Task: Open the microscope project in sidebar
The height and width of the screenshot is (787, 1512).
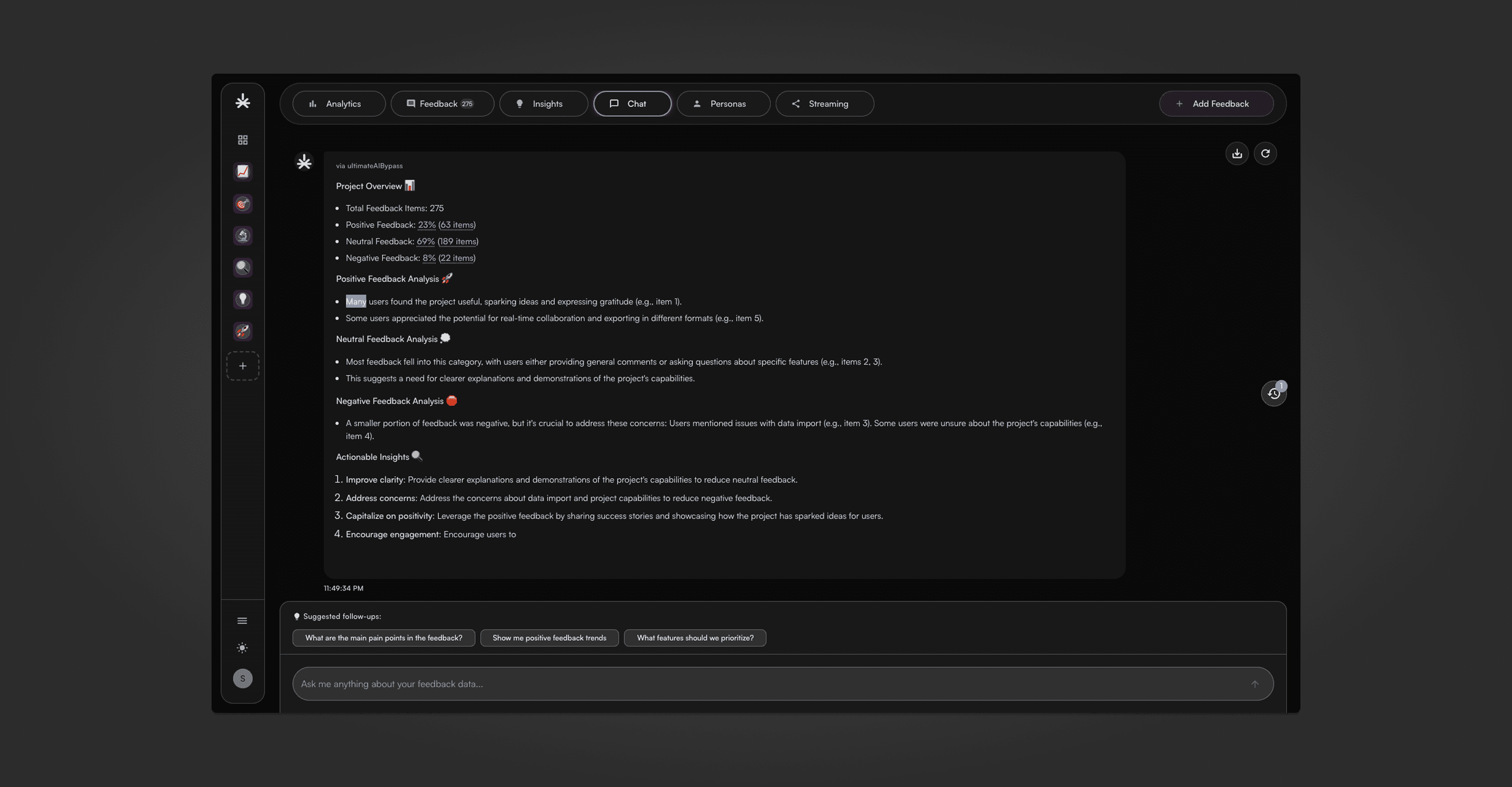Action: [x=243, y=236]
